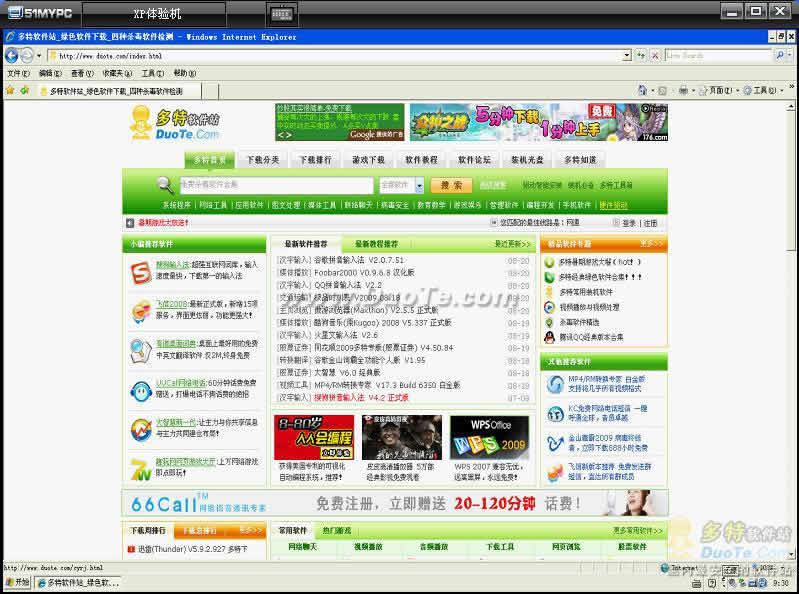799x594 pixels.
Task: Open the UUCall blue mascot icon
Action: pos(141,391)
